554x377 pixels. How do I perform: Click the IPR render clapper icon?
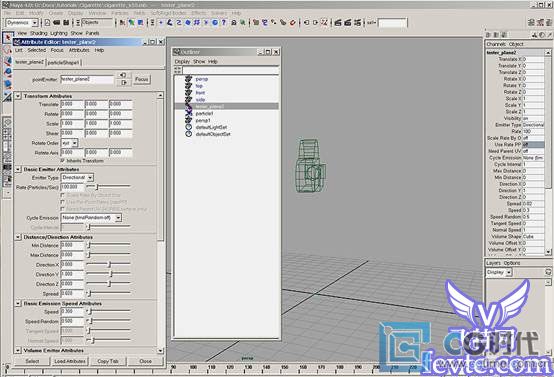[348, 23]
